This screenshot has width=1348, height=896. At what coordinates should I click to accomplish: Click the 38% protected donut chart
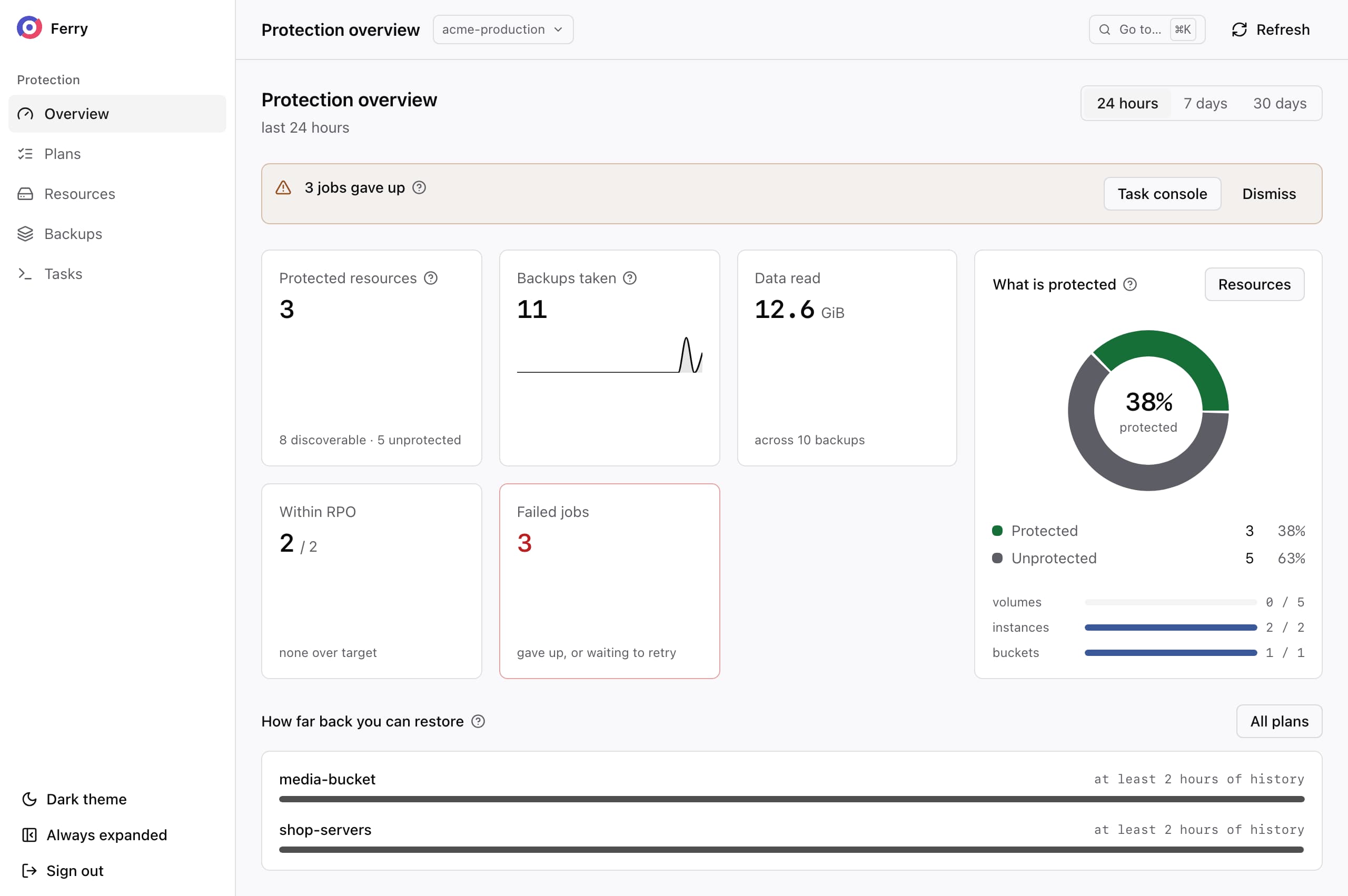[1148, 410]
